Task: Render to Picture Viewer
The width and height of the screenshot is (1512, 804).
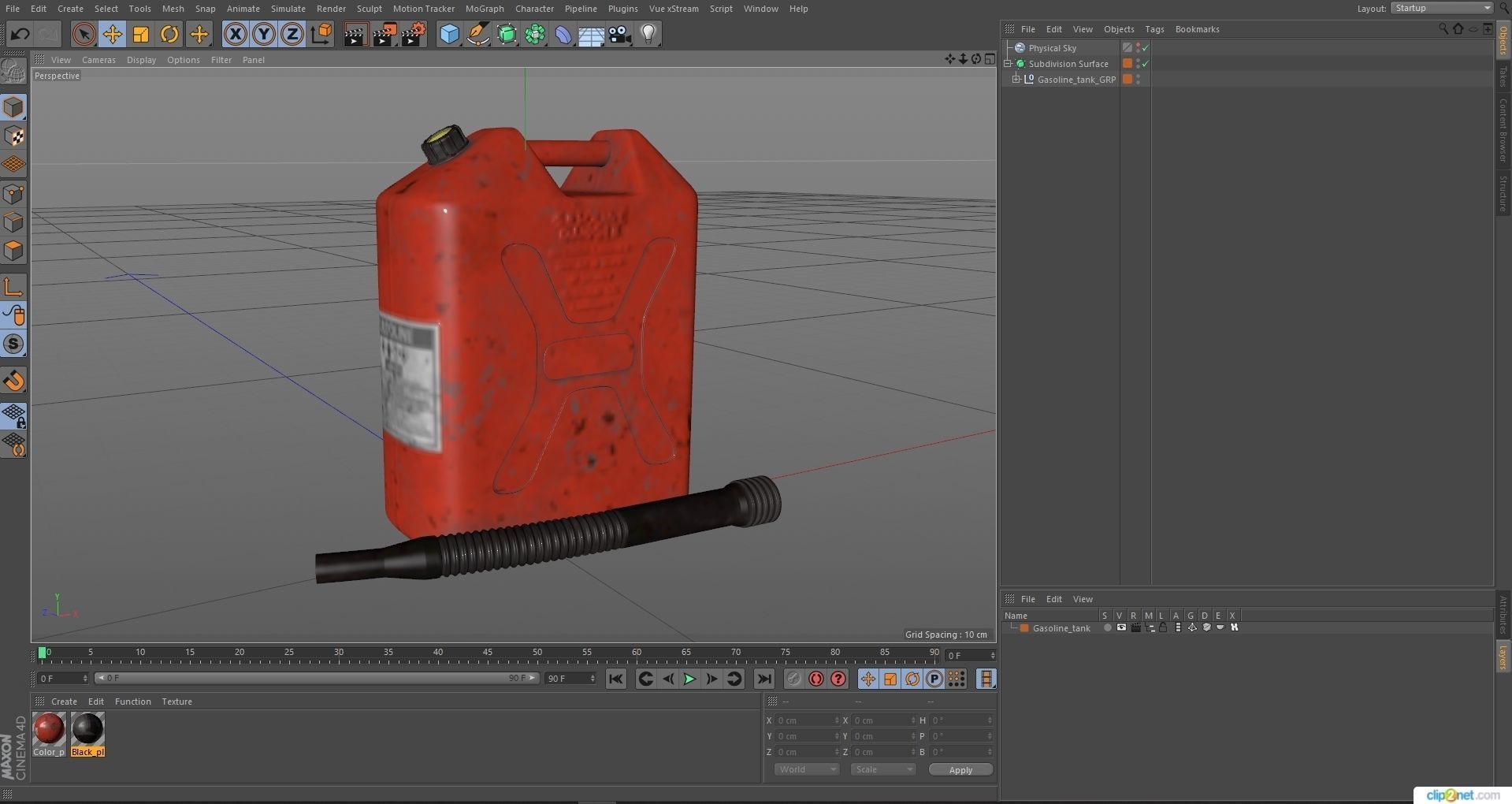Action: point(385,34)
